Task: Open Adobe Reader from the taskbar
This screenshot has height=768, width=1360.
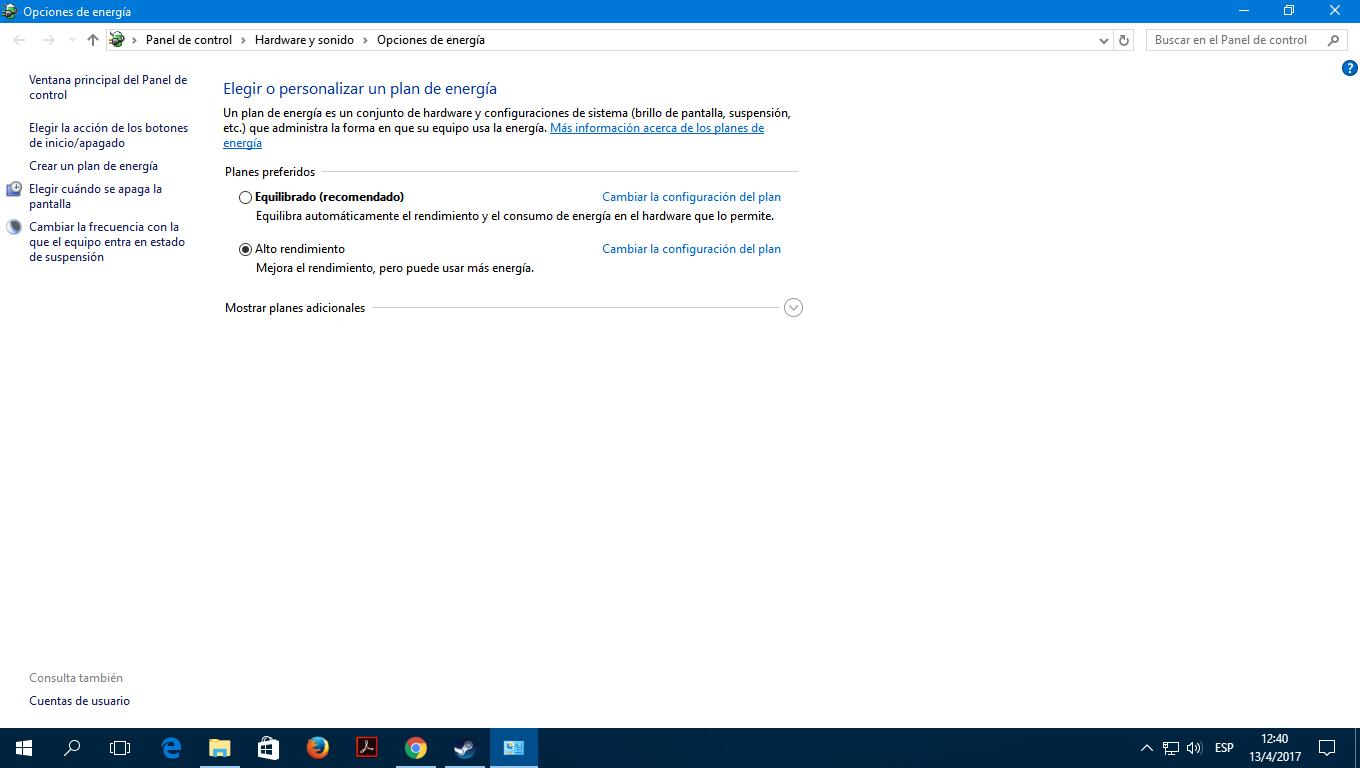Action: (367, 748)
